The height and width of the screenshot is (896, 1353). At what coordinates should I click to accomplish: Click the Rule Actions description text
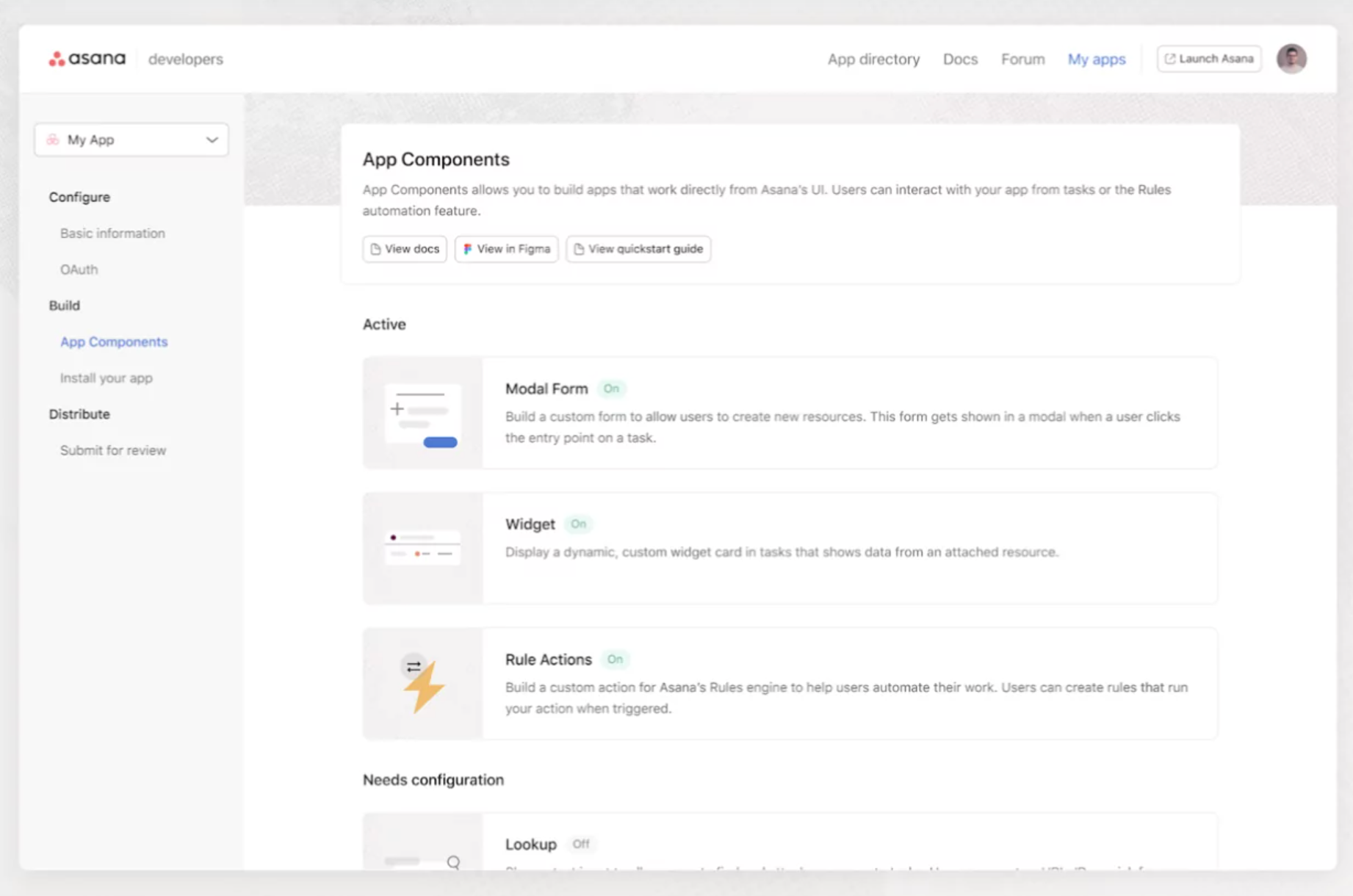click(x=846, y=698)
